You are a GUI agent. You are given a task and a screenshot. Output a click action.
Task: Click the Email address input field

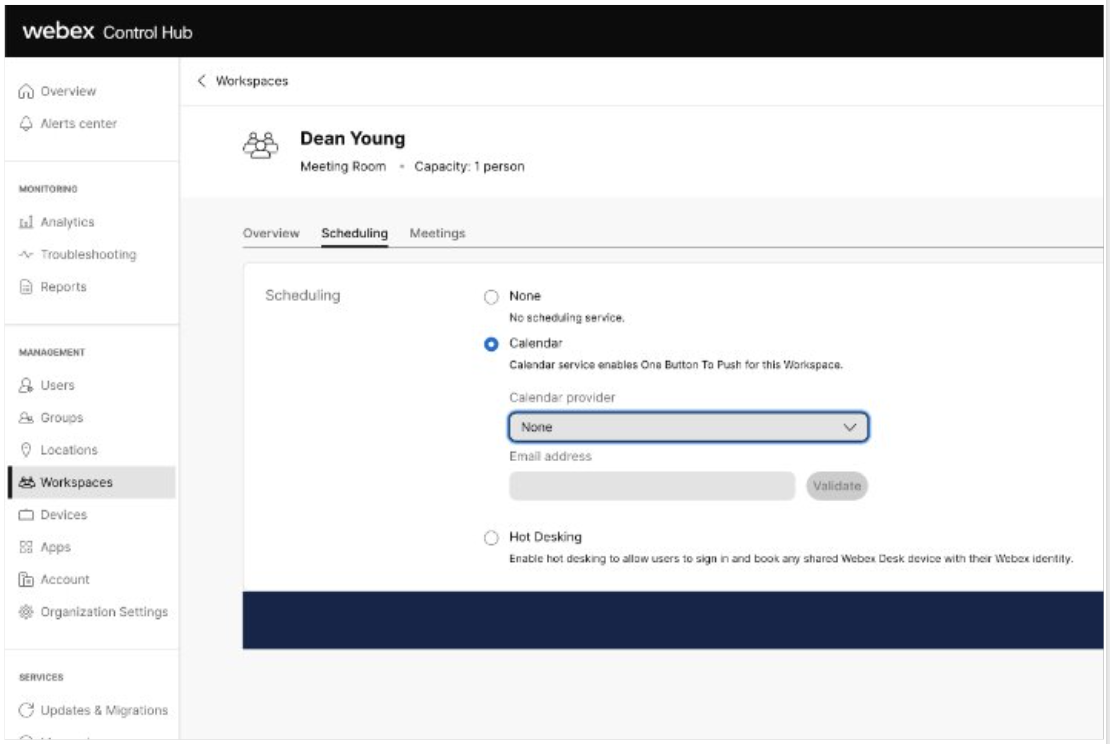point(651,486)
